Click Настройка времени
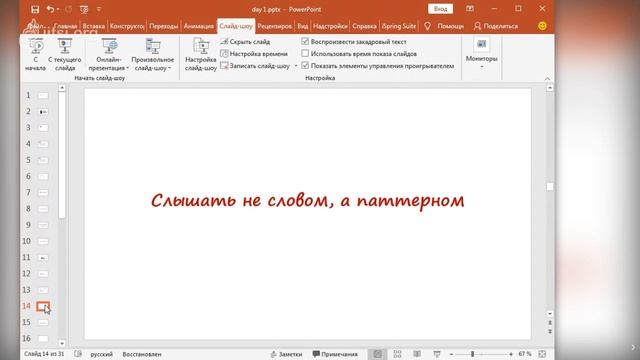 pos(254,53)
